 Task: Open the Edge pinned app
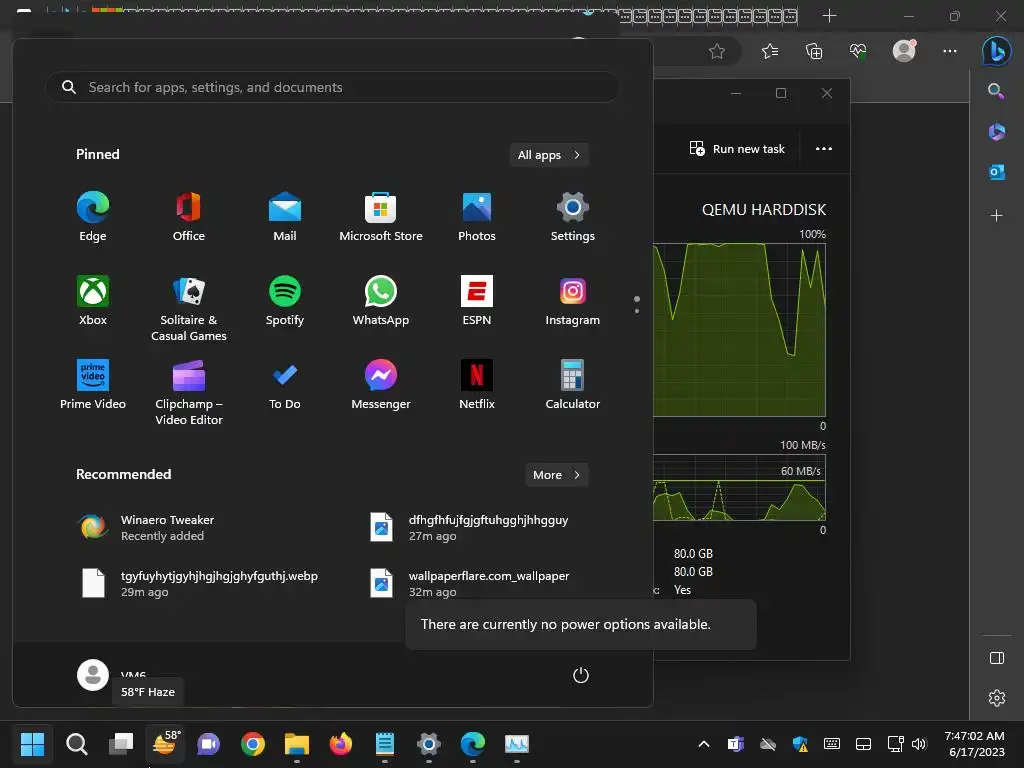coord(93,217)
